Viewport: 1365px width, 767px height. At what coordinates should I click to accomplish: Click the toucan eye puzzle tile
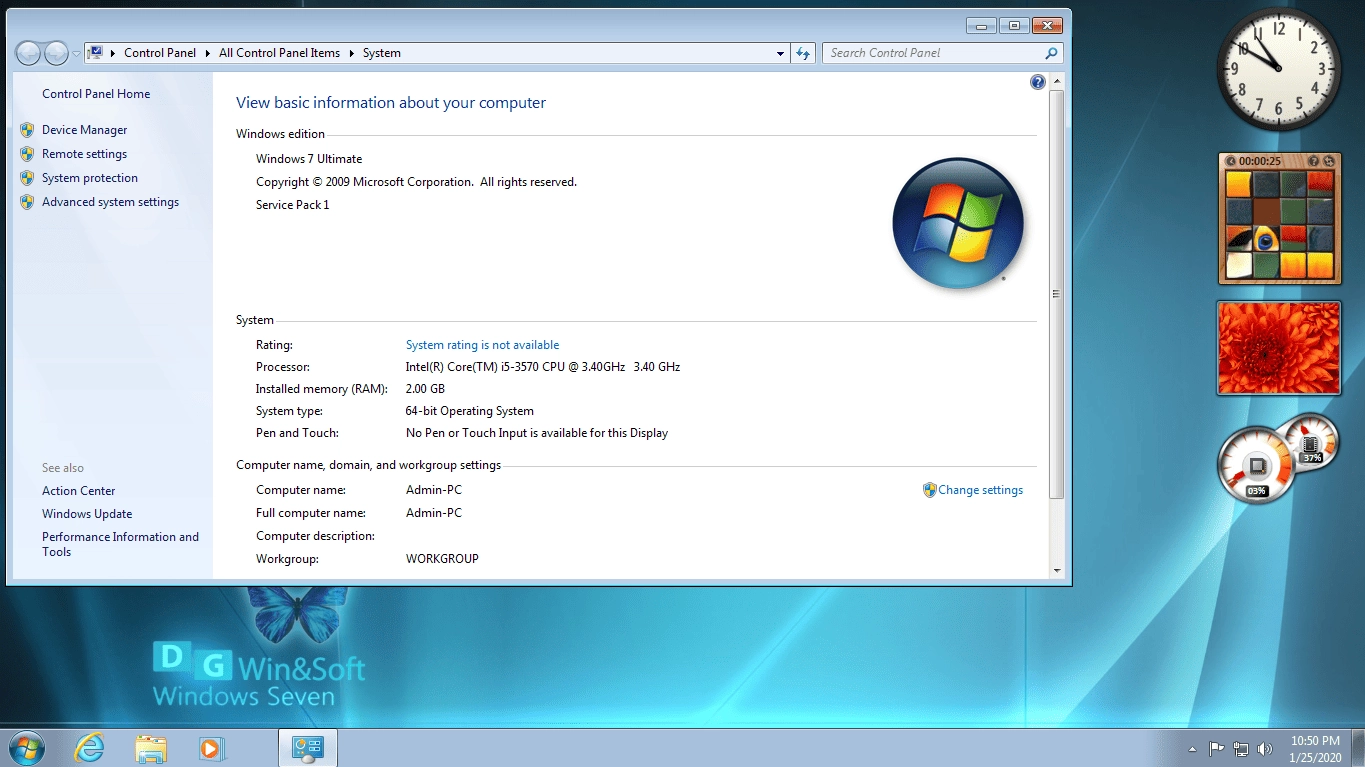tap(1266, 239)
